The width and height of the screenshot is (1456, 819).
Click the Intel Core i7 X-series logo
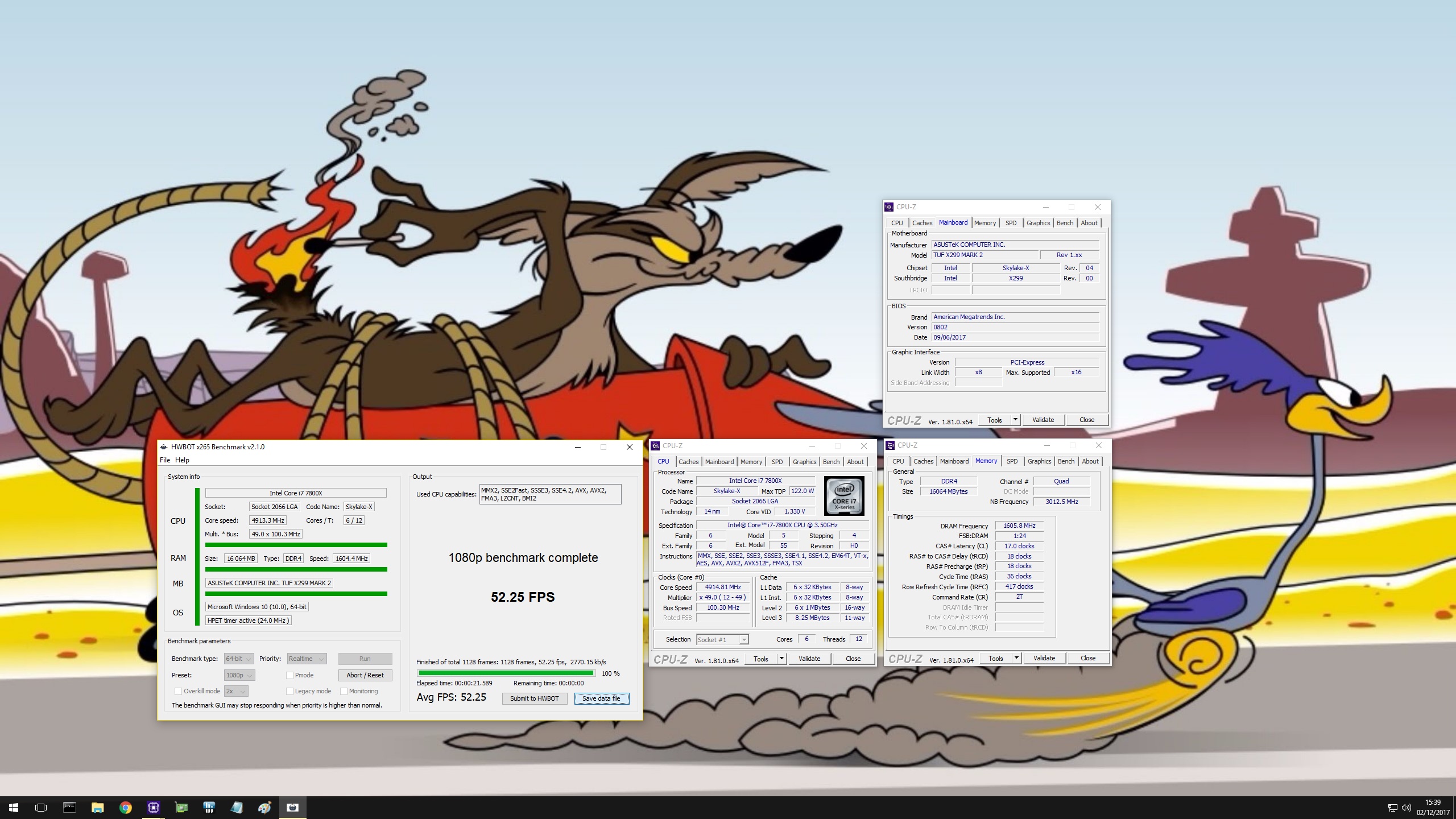(844, 496)
